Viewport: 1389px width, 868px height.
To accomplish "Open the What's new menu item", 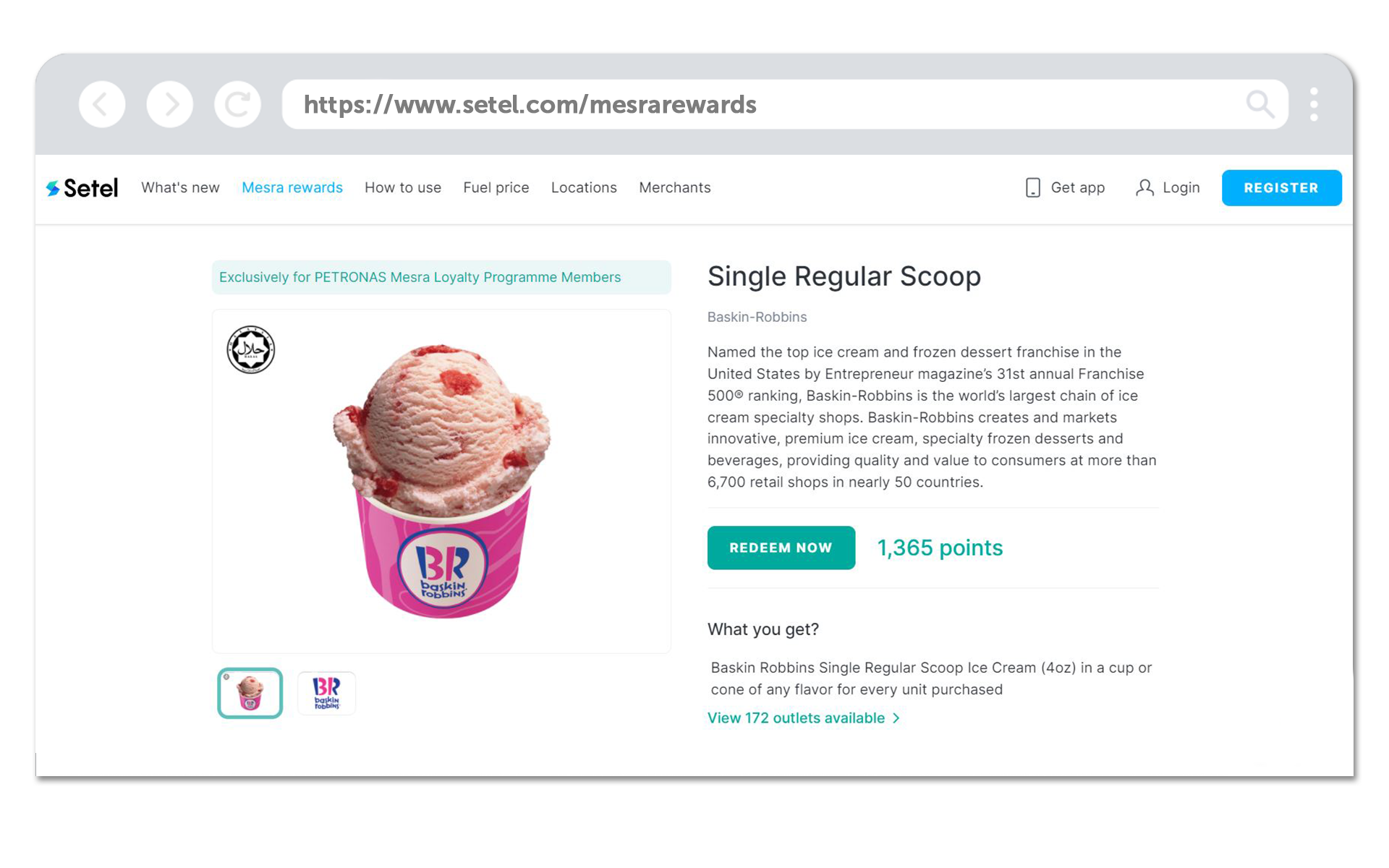I will point(180,188).
